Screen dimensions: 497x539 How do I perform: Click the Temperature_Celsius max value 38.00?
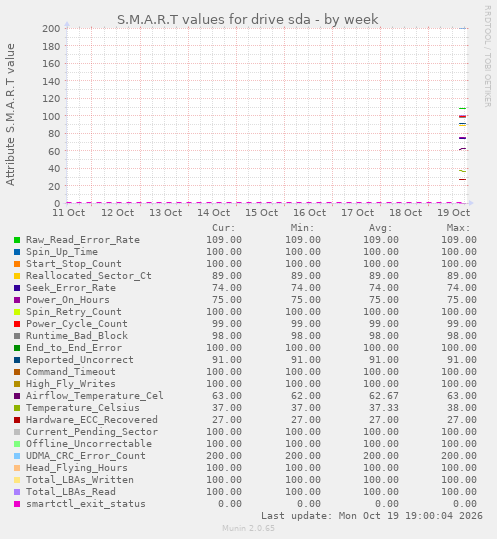[462, 408]
